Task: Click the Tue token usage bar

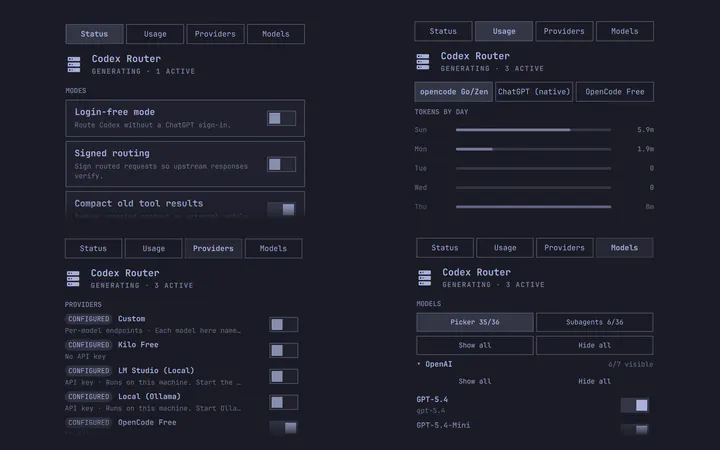Action: [533, 169]
